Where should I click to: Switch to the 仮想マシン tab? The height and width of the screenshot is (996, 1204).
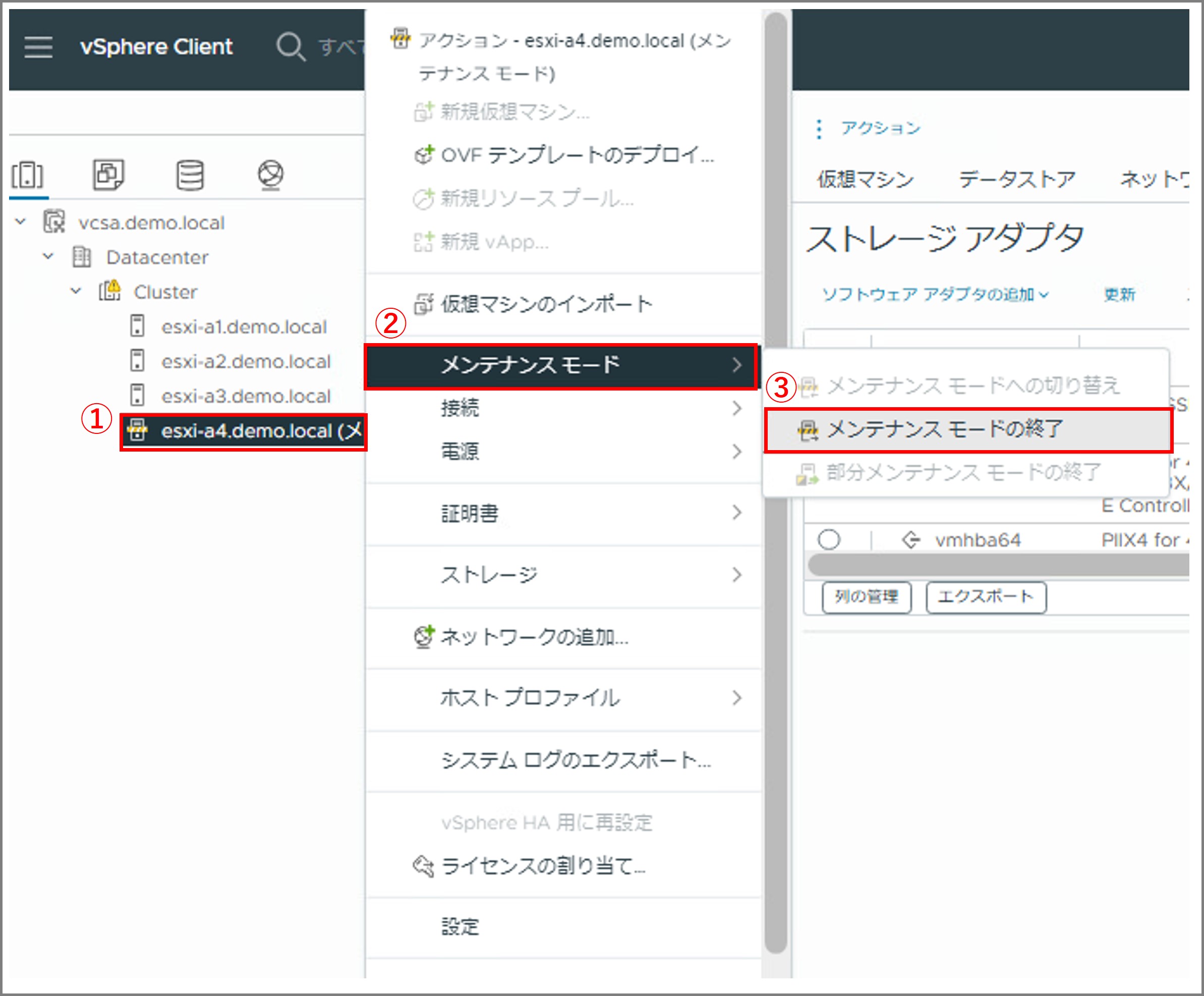(865, 179)
